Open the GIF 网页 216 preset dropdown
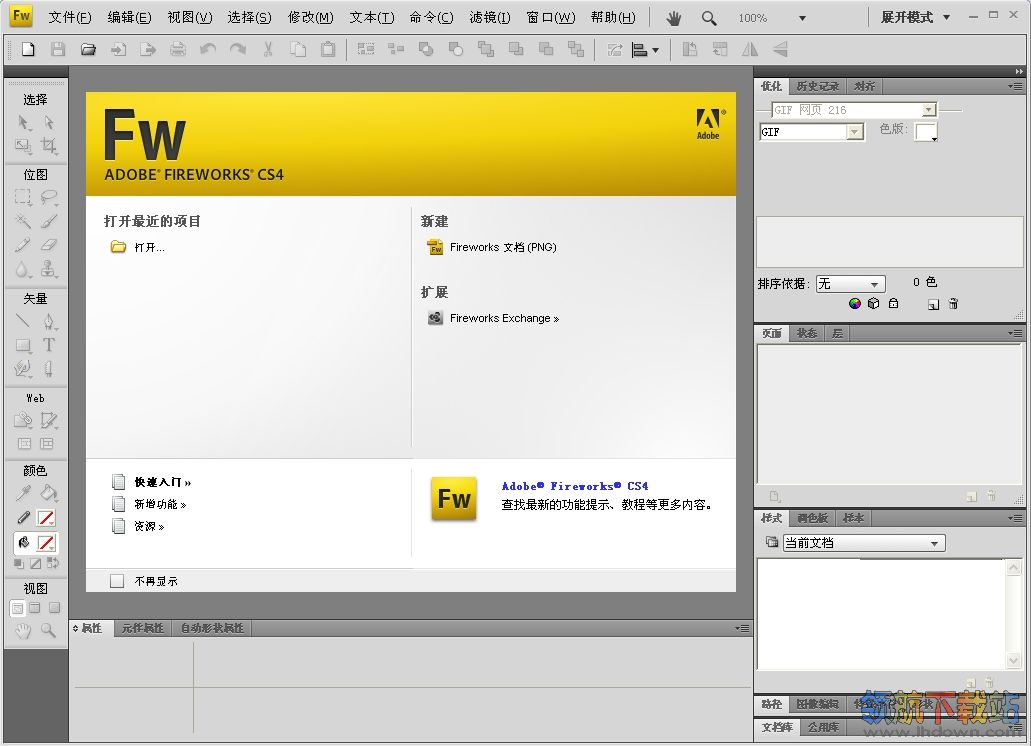The width and height of the screenshot is (1031, 746). pyautogui.click(x=928, y=110)
